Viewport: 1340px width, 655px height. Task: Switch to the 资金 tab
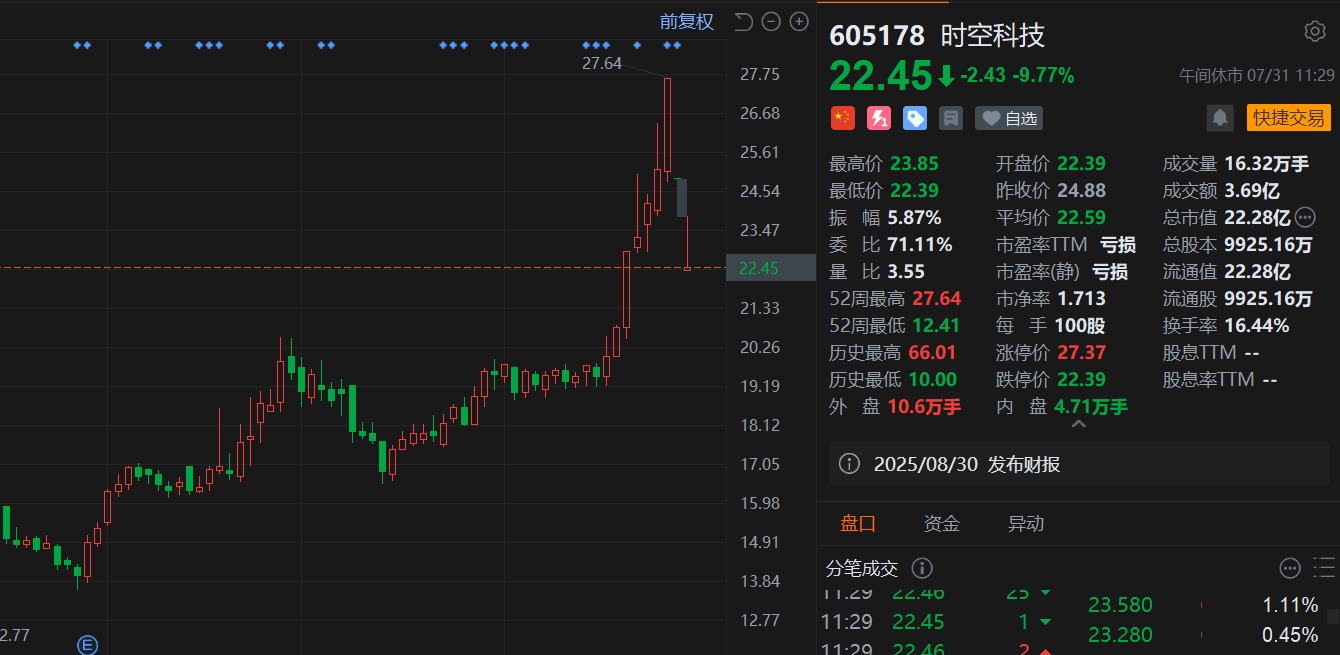click(942, 523)
